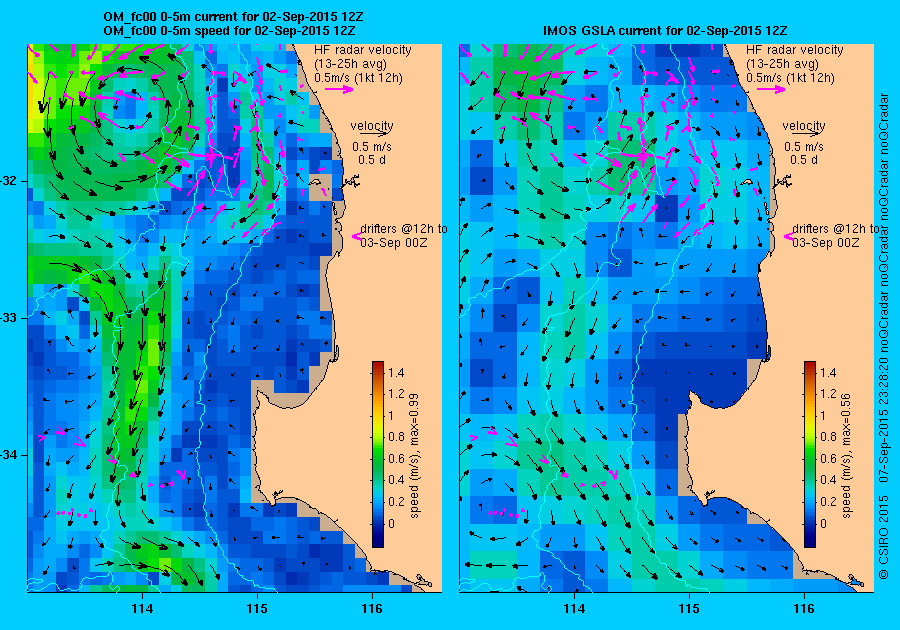
Task: Click the speed color bar on the left map
Action: 378,454
